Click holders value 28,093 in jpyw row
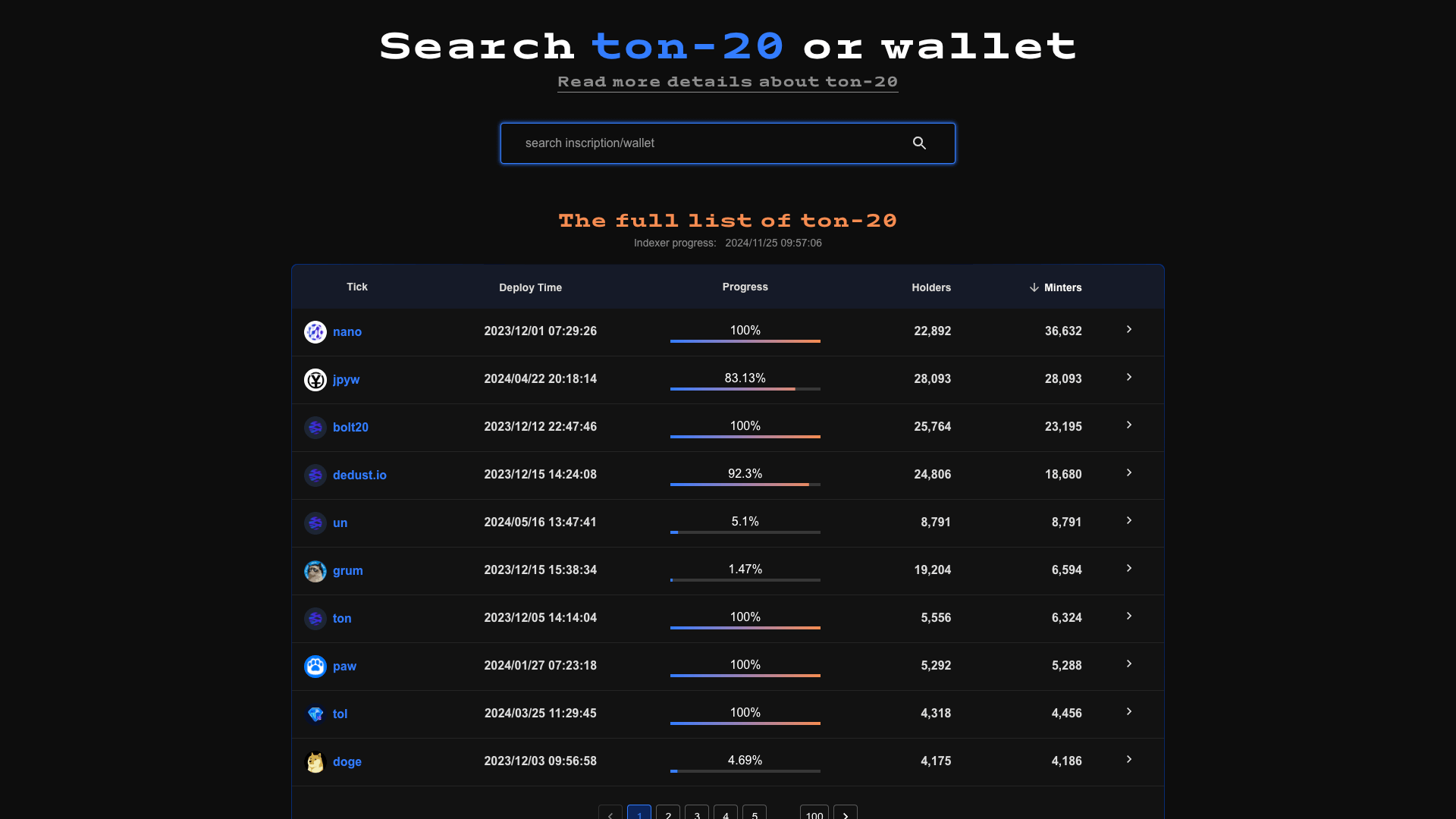 pos(932,379)
